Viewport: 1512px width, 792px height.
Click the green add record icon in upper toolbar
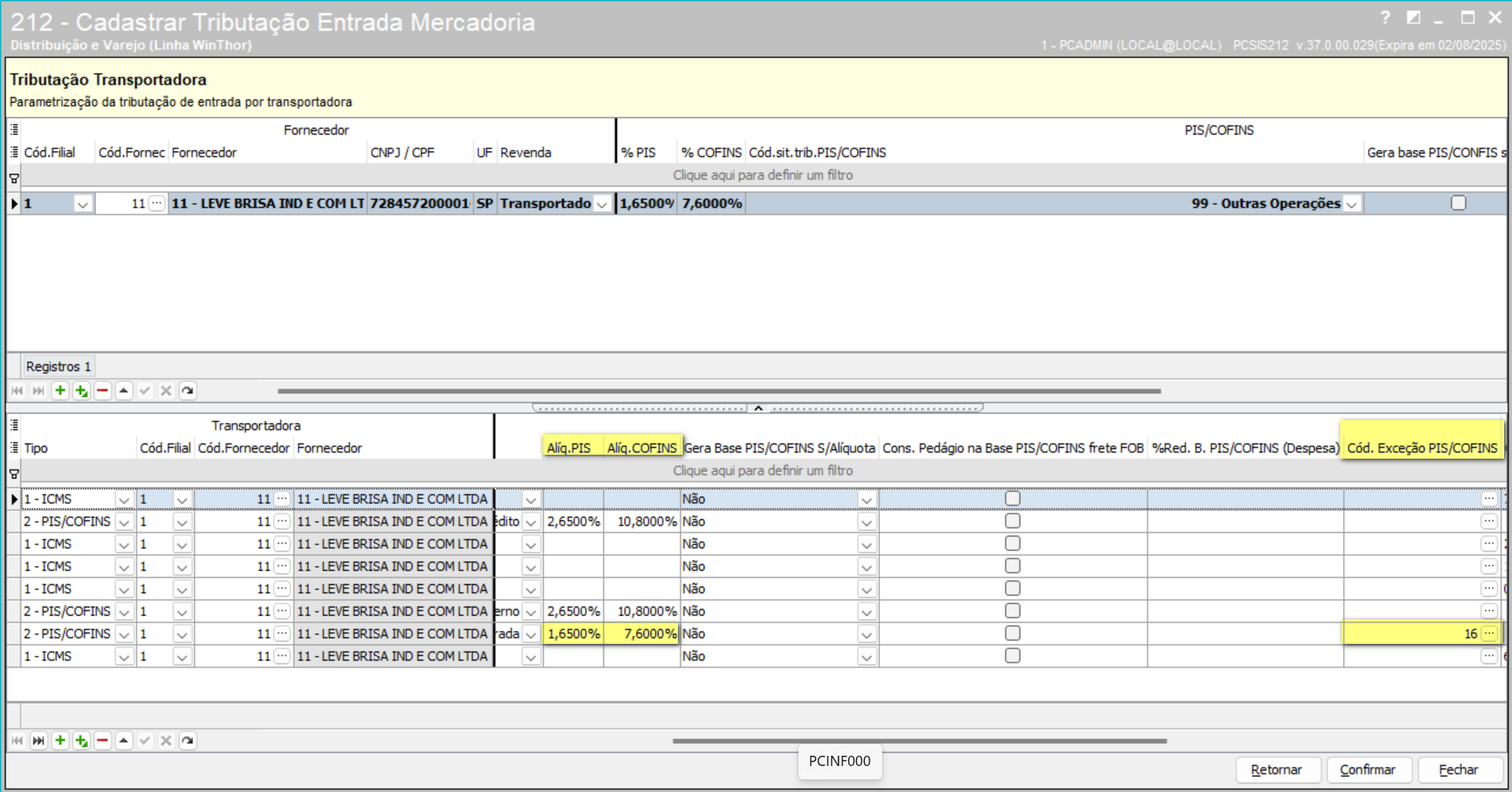pos(60,391)
